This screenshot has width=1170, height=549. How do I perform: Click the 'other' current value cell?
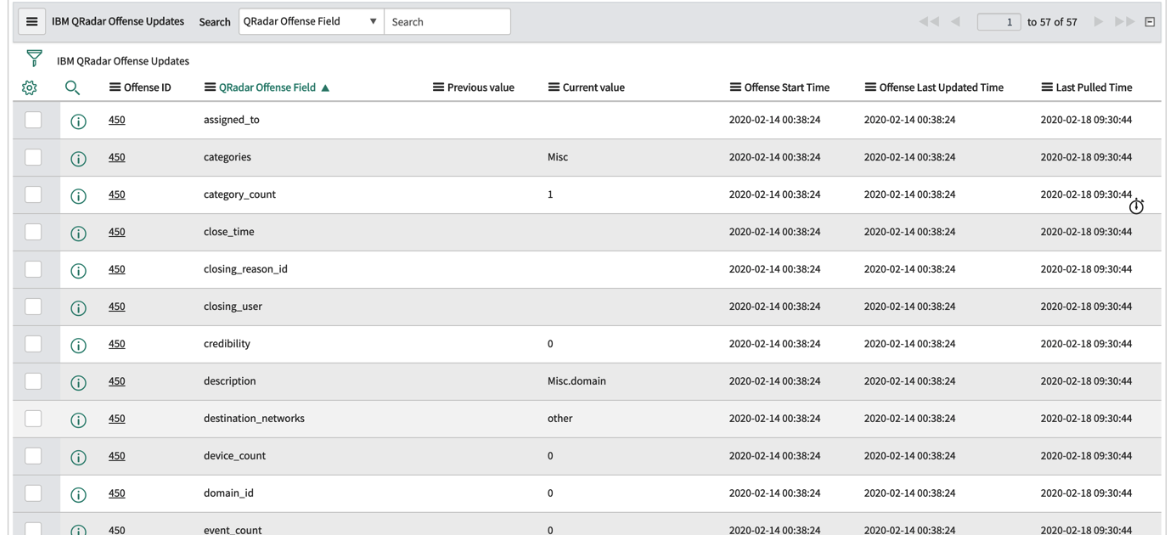[x=560, y=418]
